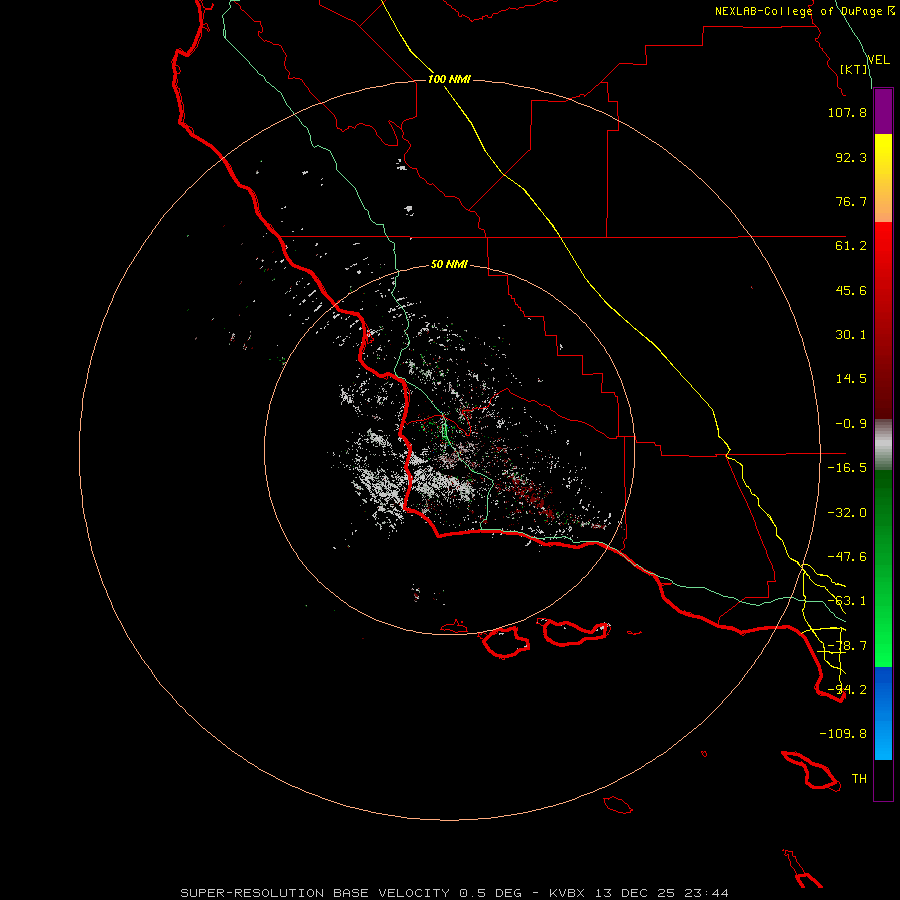Pick the gray near-zero band of the scale
Image resolution: width=900 pixels, height=900 pixels.
883,445
